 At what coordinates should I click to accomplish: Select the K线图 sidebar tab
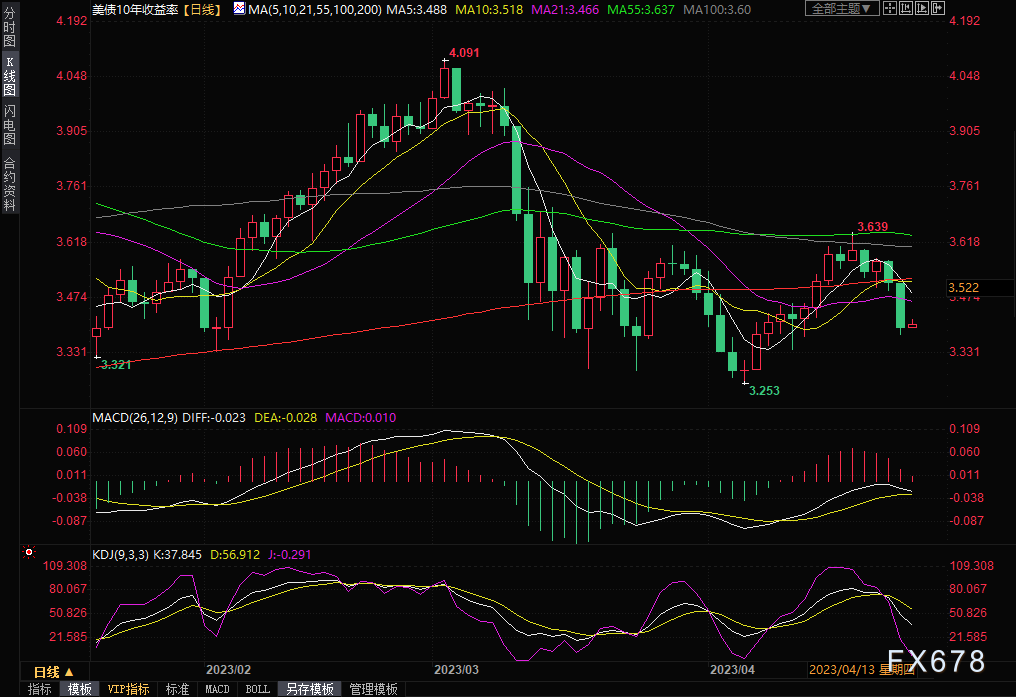coord(9,76)
